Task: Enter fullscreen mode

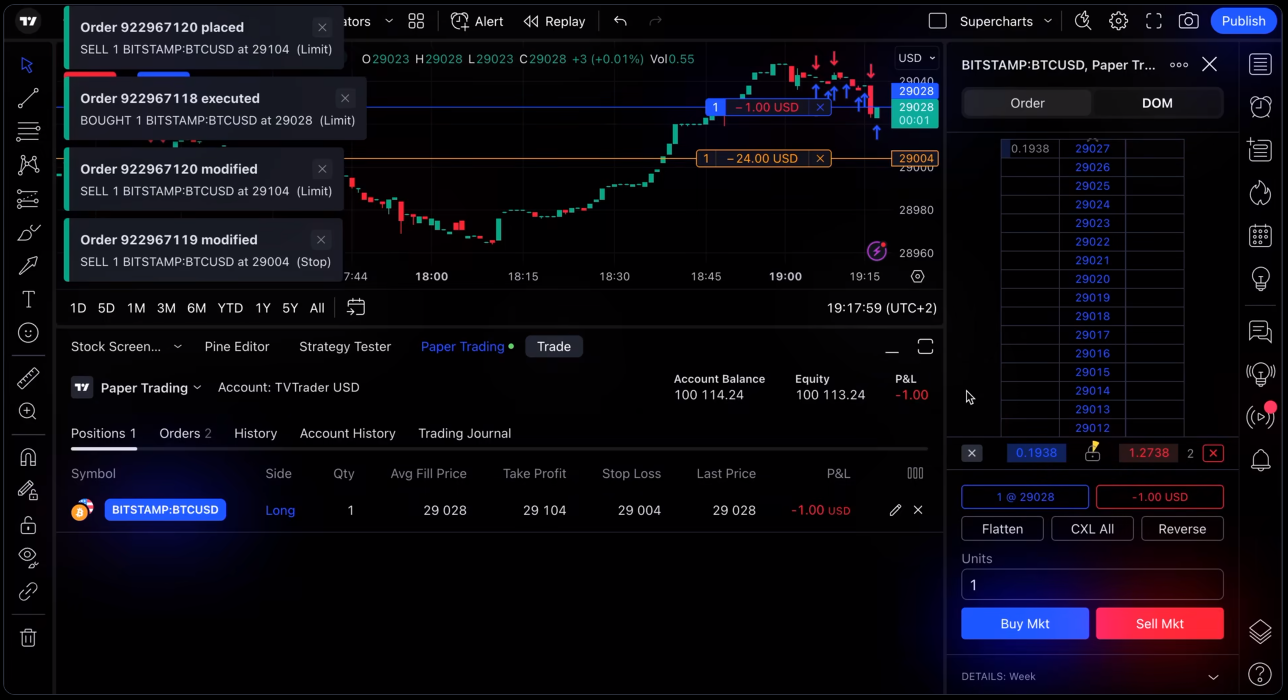Action: click(x=1153, y=21)
